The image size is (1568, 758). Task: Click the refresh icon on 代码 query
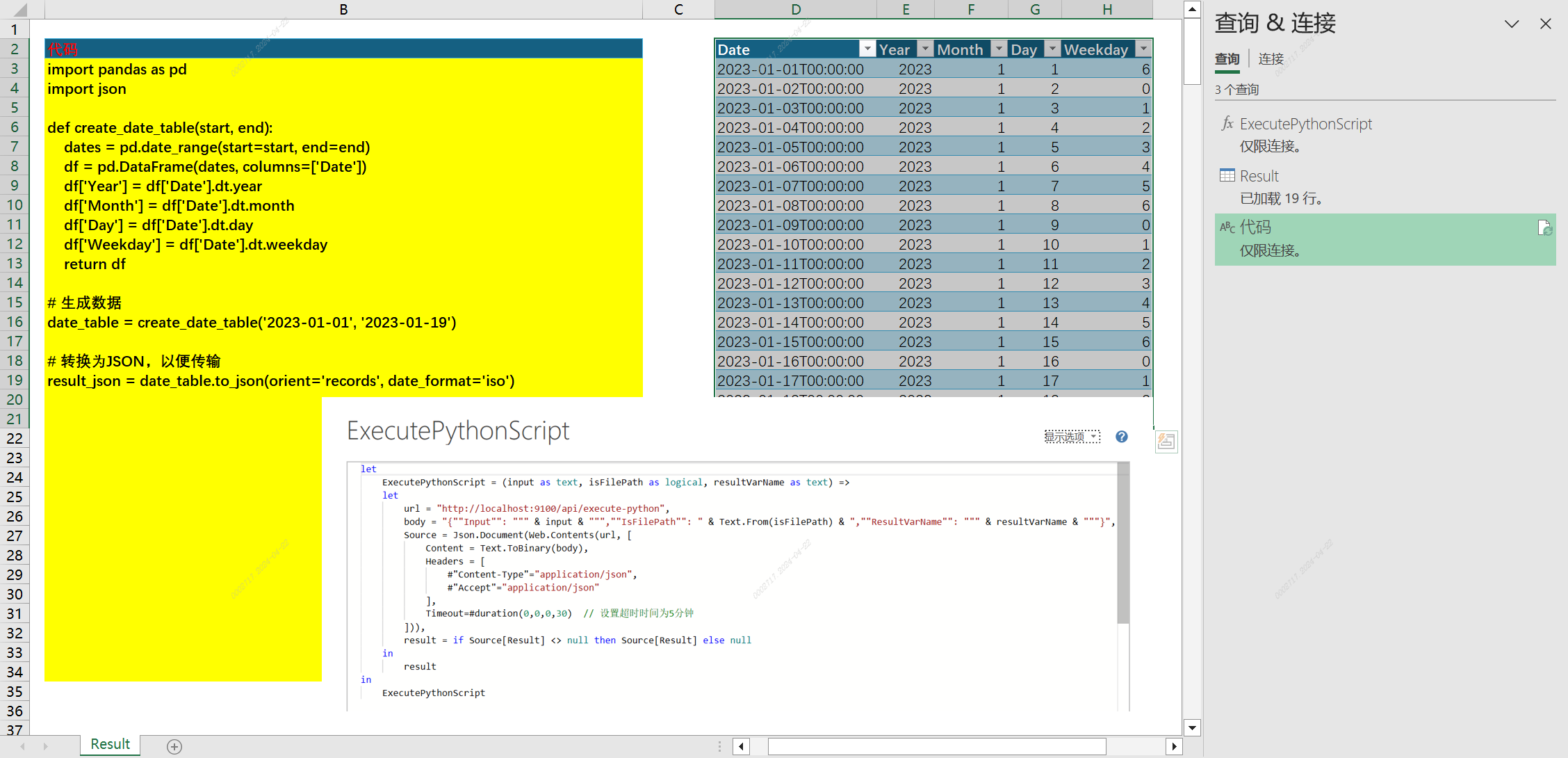(1544, 227)
